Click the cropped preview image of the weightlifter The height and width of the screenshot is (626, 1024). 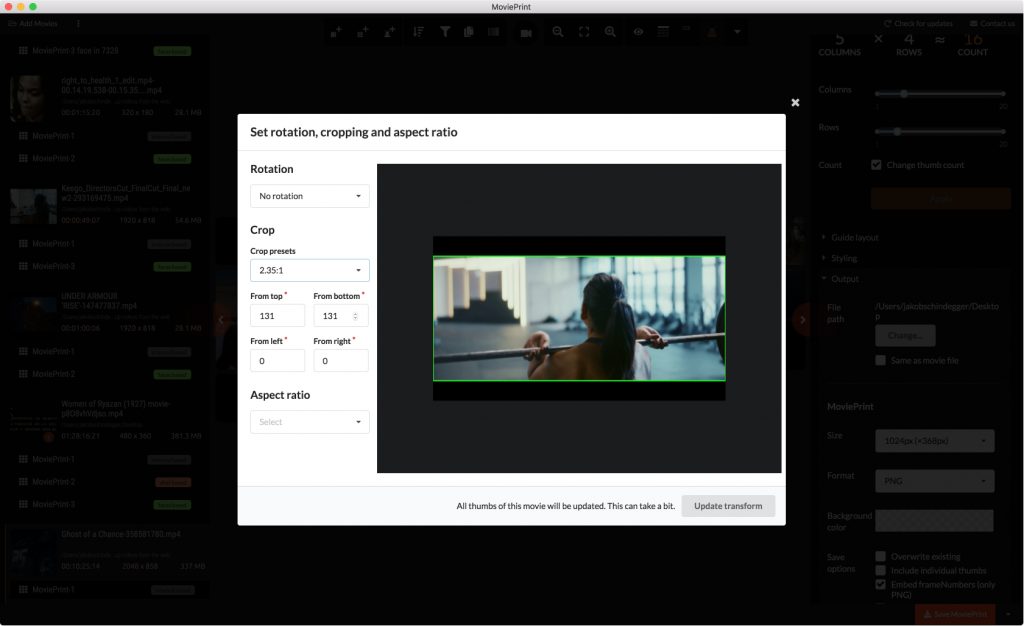(579, 318)
